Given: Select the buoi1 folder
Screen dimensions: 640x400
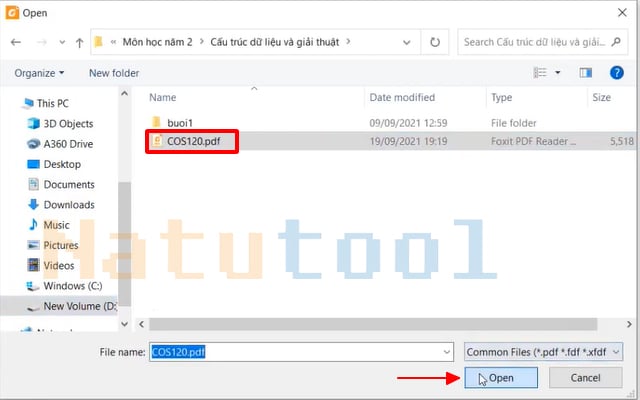Looking at the screenshot, I should pos(180,123).
